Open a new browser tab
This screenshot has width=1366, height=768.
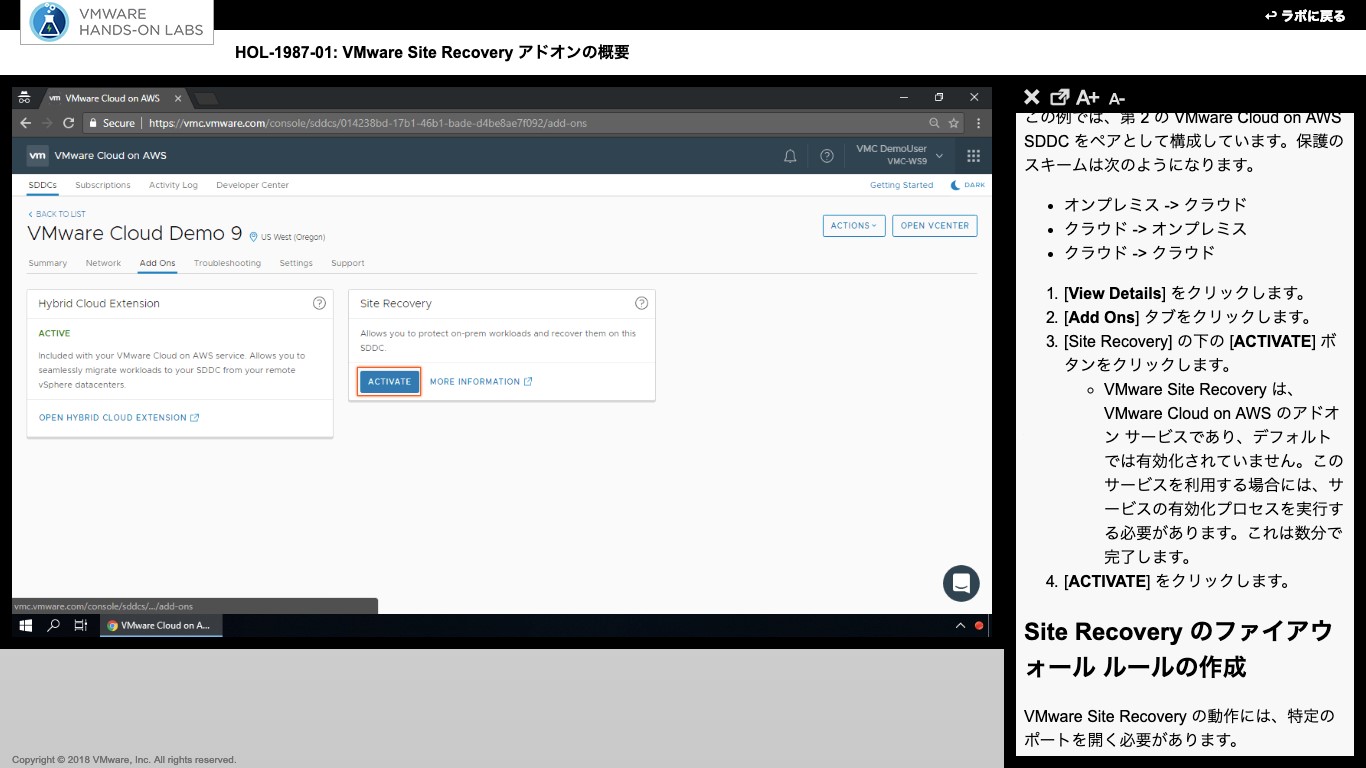pyautogui.click(x=207, y=98)
